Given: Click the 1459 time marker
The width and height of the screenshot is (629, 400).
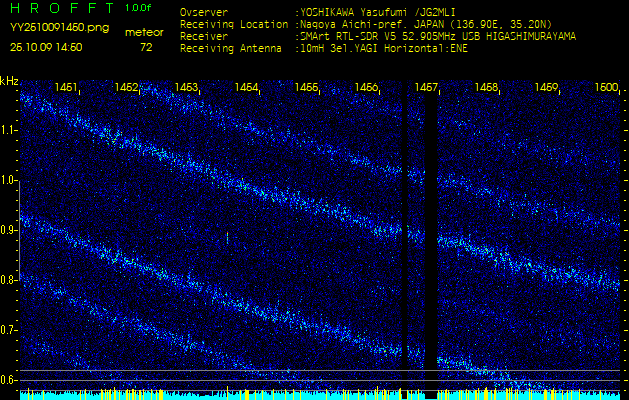Looking at the screenshot, I should 546,88.
